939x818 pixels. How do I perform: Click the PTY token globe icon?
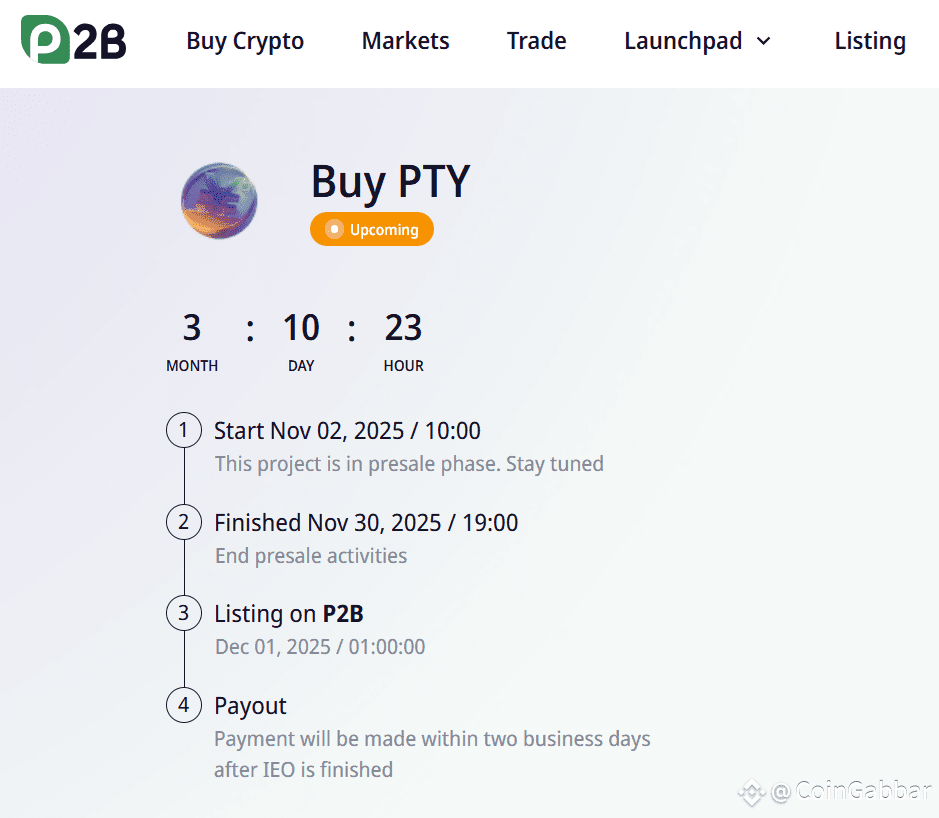click(219, 201)
